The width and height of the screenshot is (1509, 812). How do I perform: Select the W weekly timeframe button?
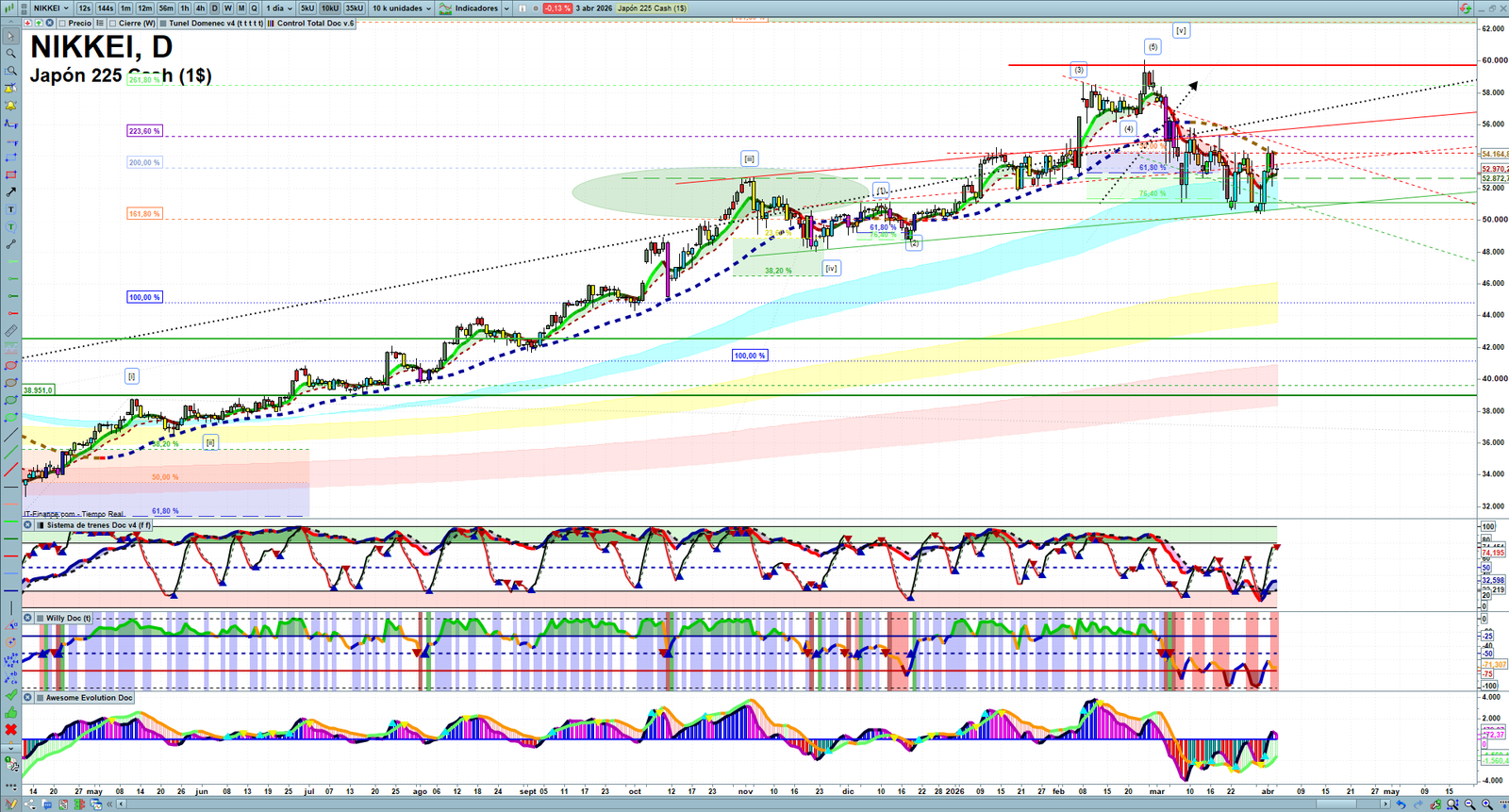tap(227, 8)
